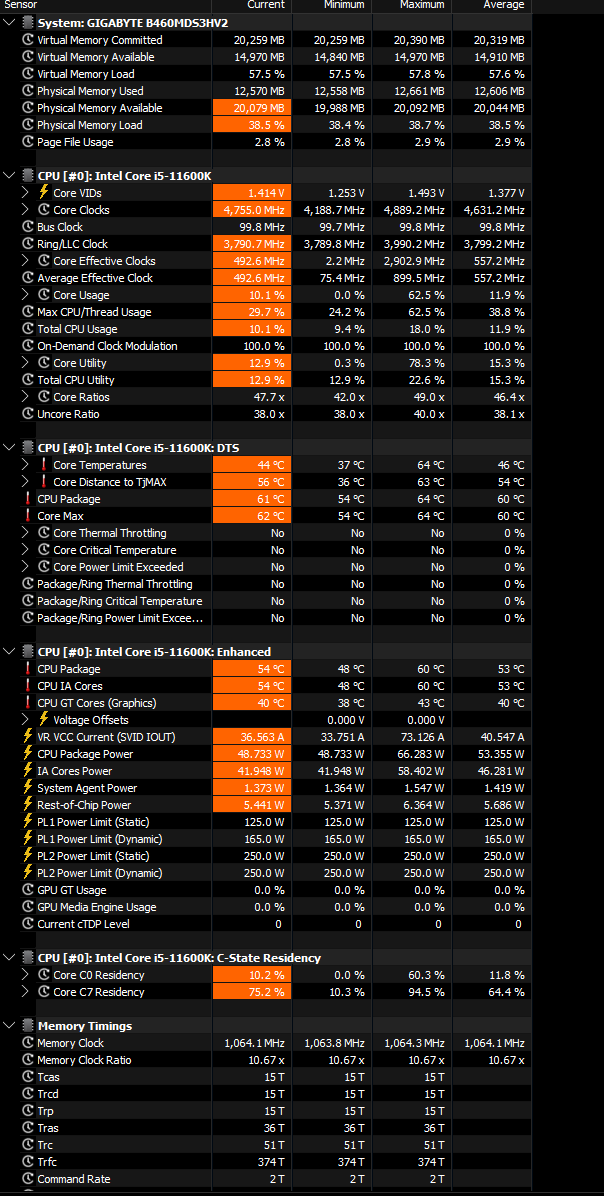The image size is (604, 1196).
Task: Expand the Voltage Offsets row
Action: pyautogui.click(x=26, y=719)
